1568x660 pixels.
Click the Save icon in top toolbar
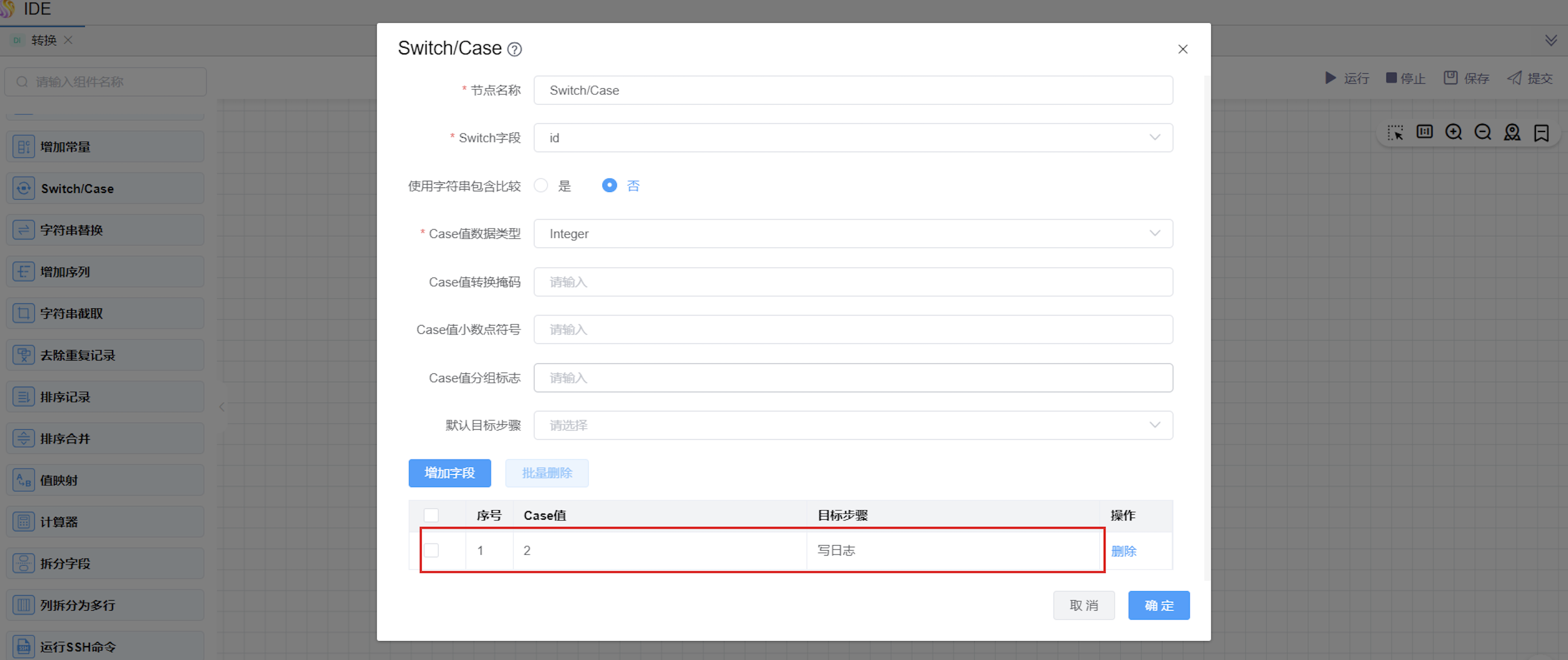(x=1450, y=78)
